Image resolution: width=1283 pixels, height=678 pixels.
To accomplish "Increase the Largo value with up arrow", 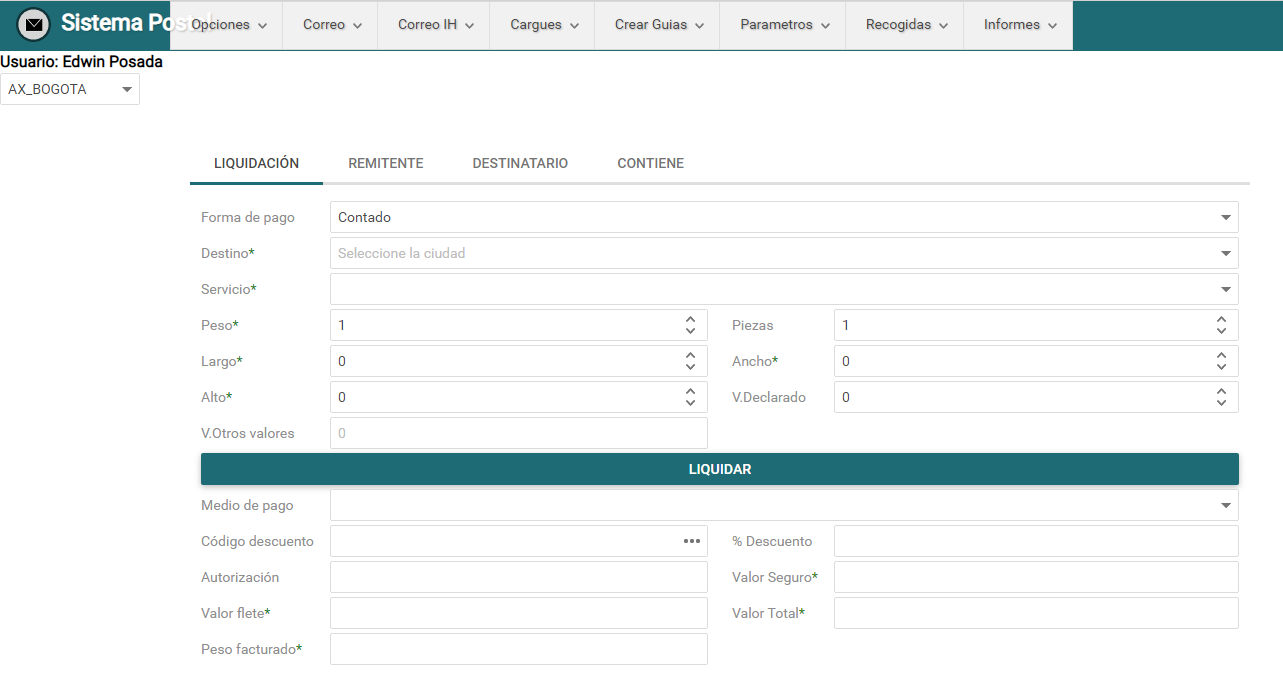I will point(690,355).
